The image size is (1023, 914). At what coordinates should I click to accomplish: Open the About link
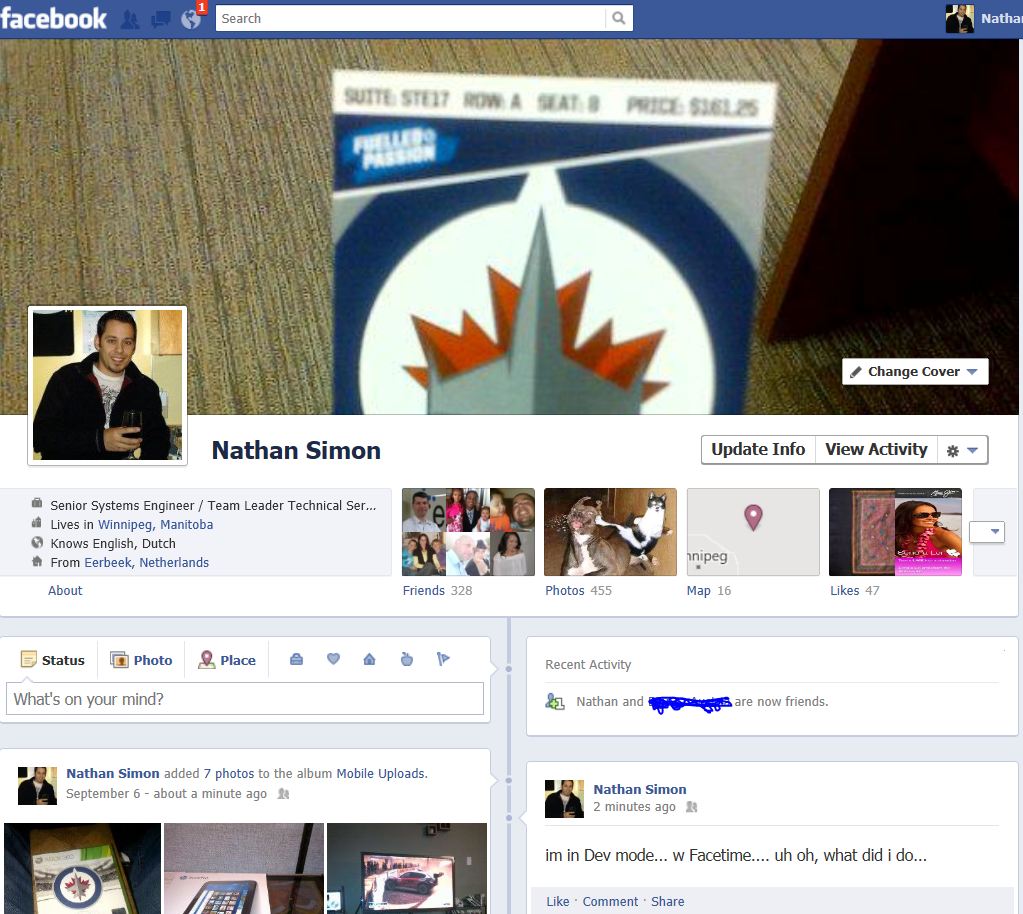tap(65, 590)
